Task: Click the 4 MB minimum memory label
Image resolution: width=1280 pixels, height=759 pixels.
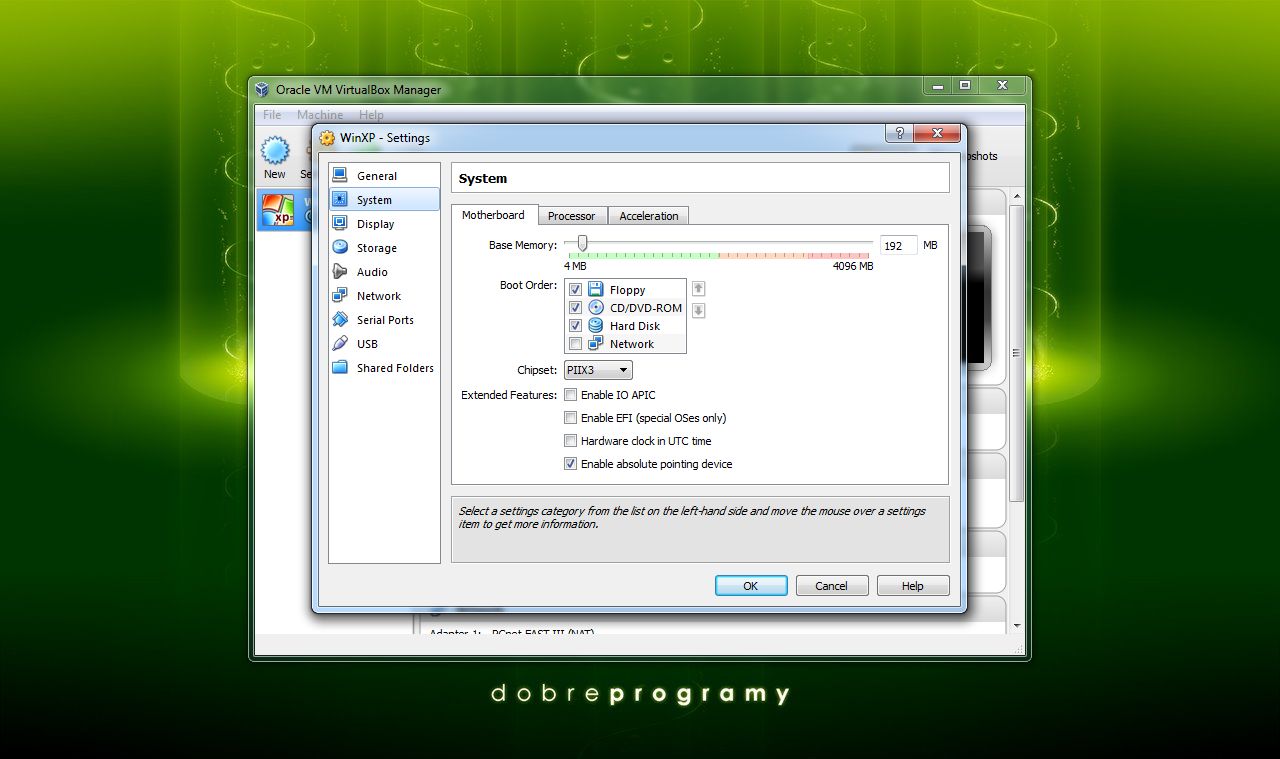Action: pos(575,266)
